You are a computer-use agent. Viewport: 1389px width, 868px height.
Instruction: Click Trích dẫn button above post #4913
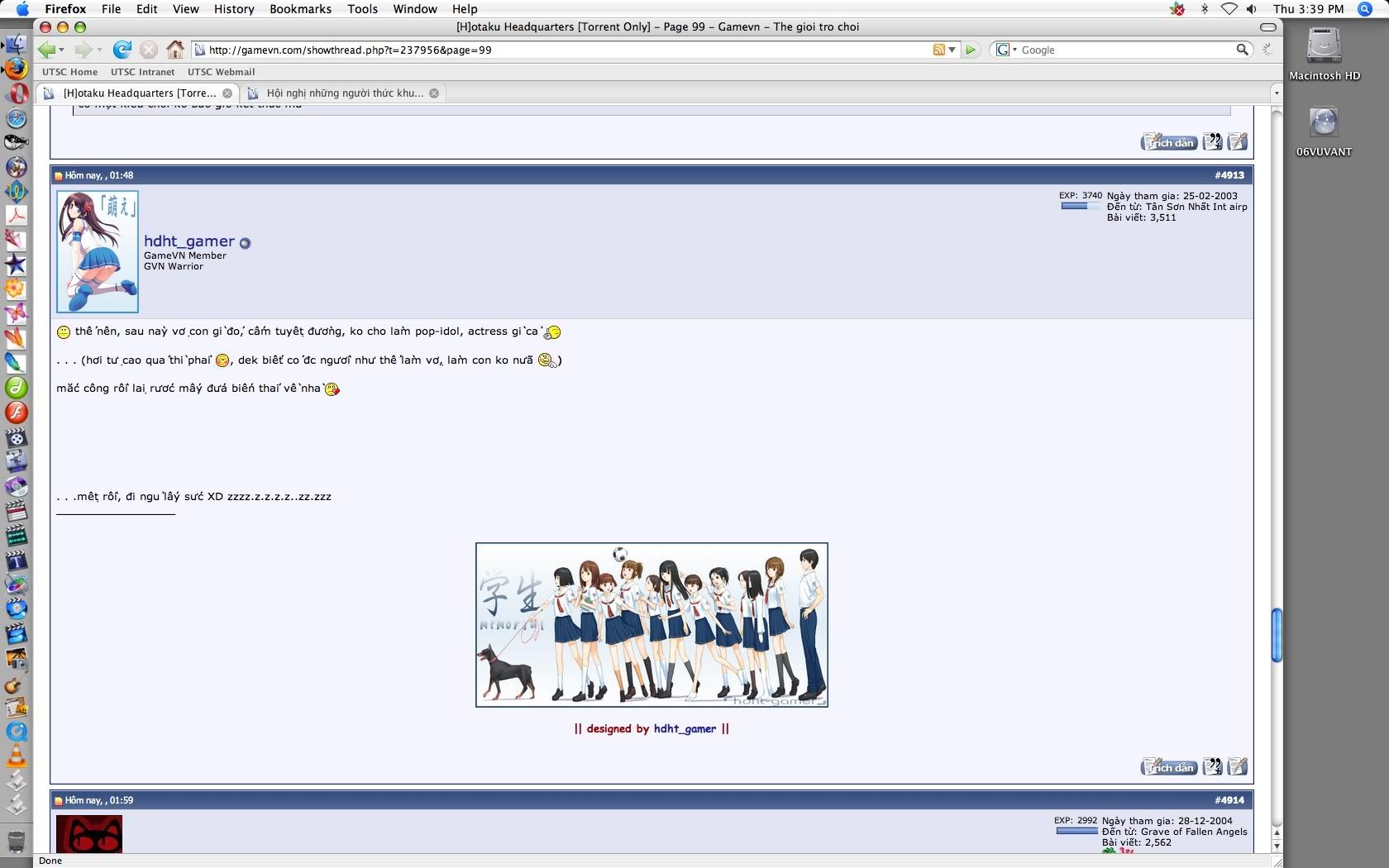1169,142
